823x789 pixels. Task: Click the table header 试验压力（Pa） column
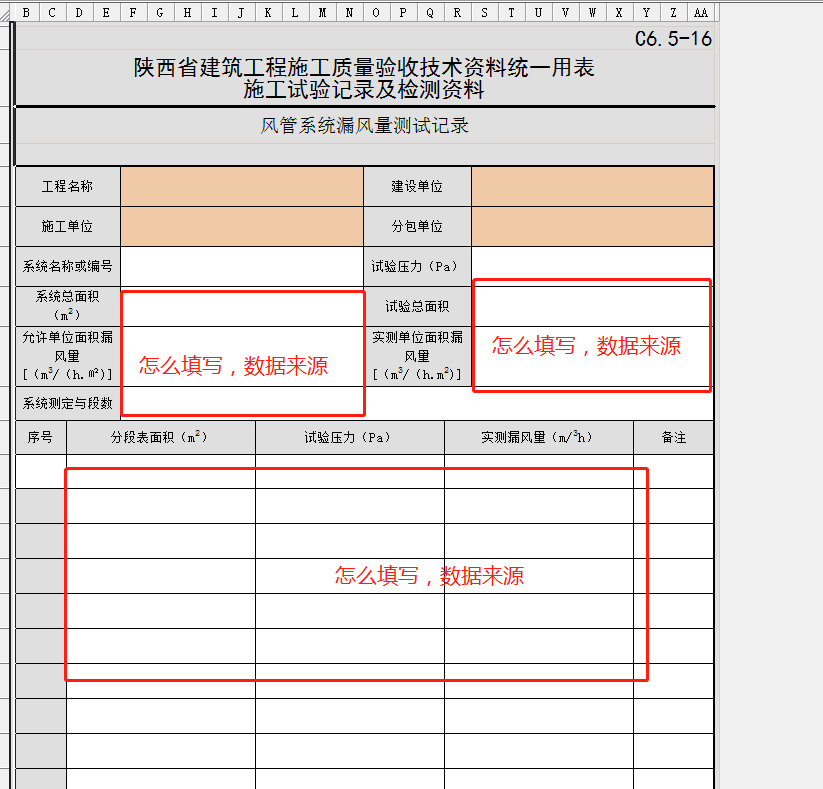coord(350,437)
